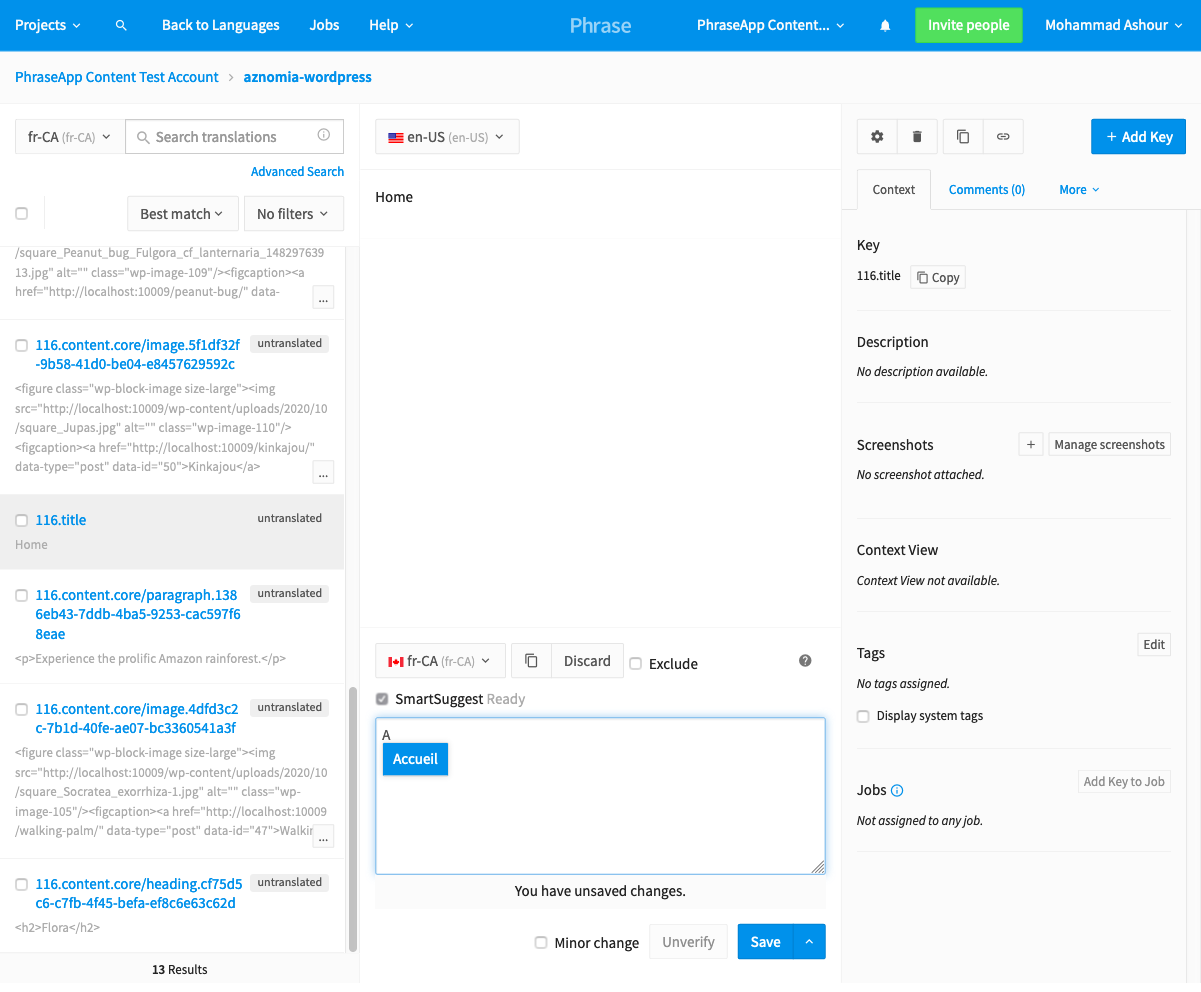Click the notification bell in the top bar
1201x992 pixels.
(884, 25)
